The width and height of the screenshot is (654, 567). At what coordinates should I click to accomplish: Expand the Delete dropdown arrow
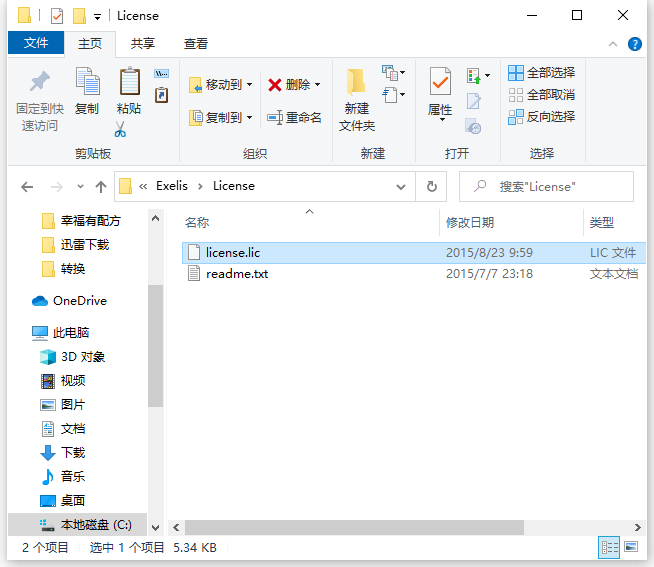(x=317, y=85)
